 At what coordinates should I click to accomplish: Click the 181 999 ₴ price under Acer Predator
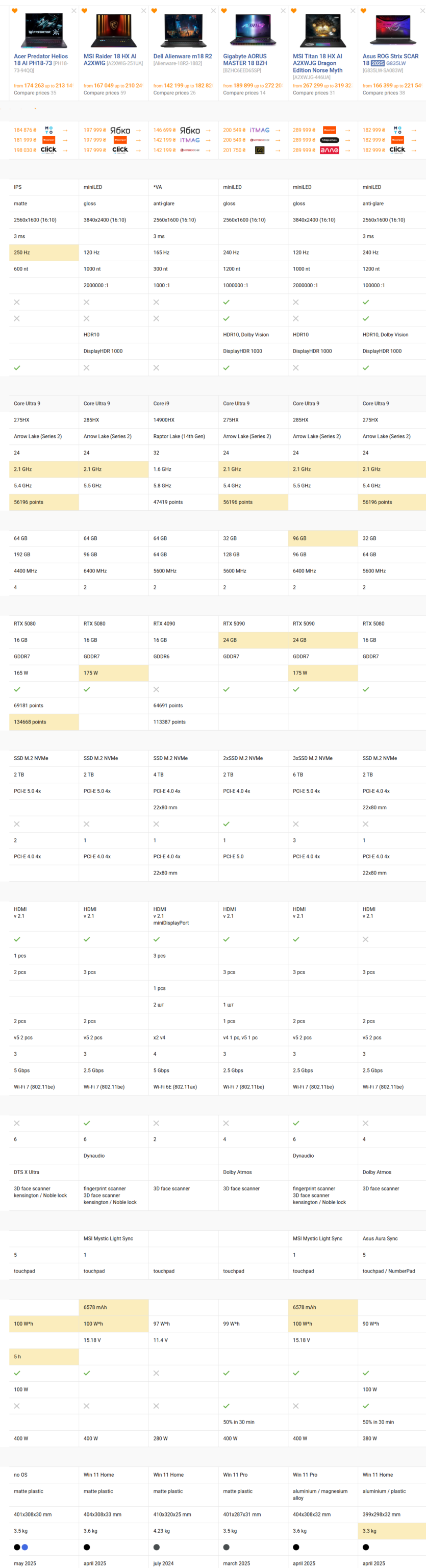tap(25, 140)
